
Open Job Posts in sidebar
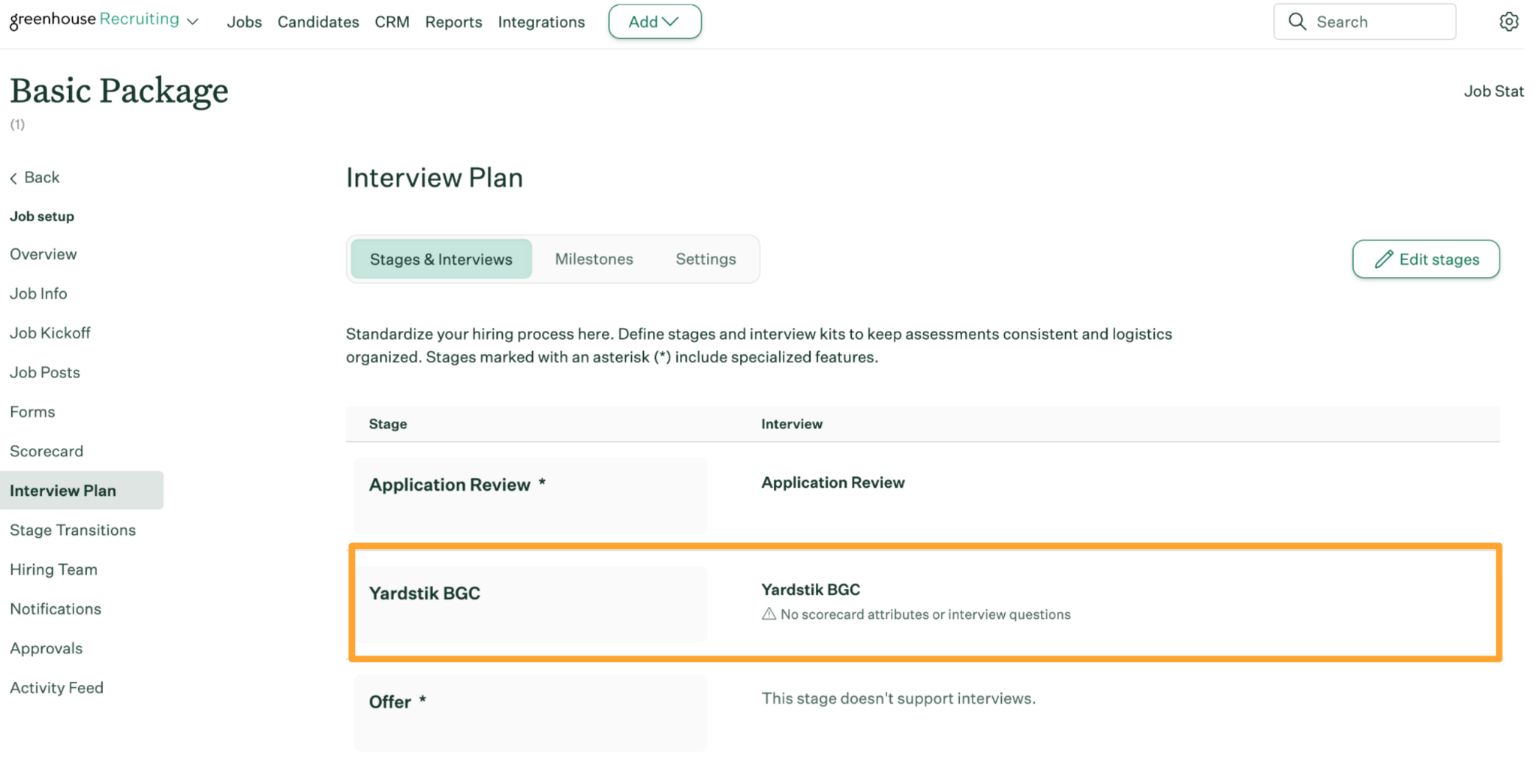[x=45, y=372]
